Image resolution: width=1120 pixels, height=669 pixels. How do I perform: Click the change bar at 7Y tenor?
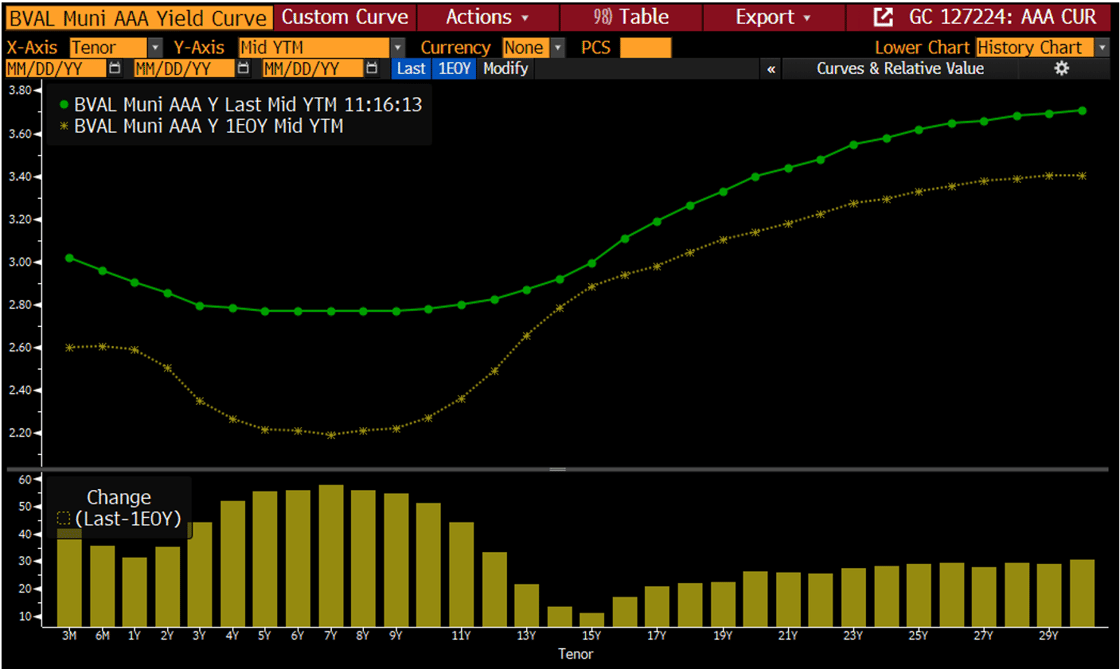coord(331,555)
